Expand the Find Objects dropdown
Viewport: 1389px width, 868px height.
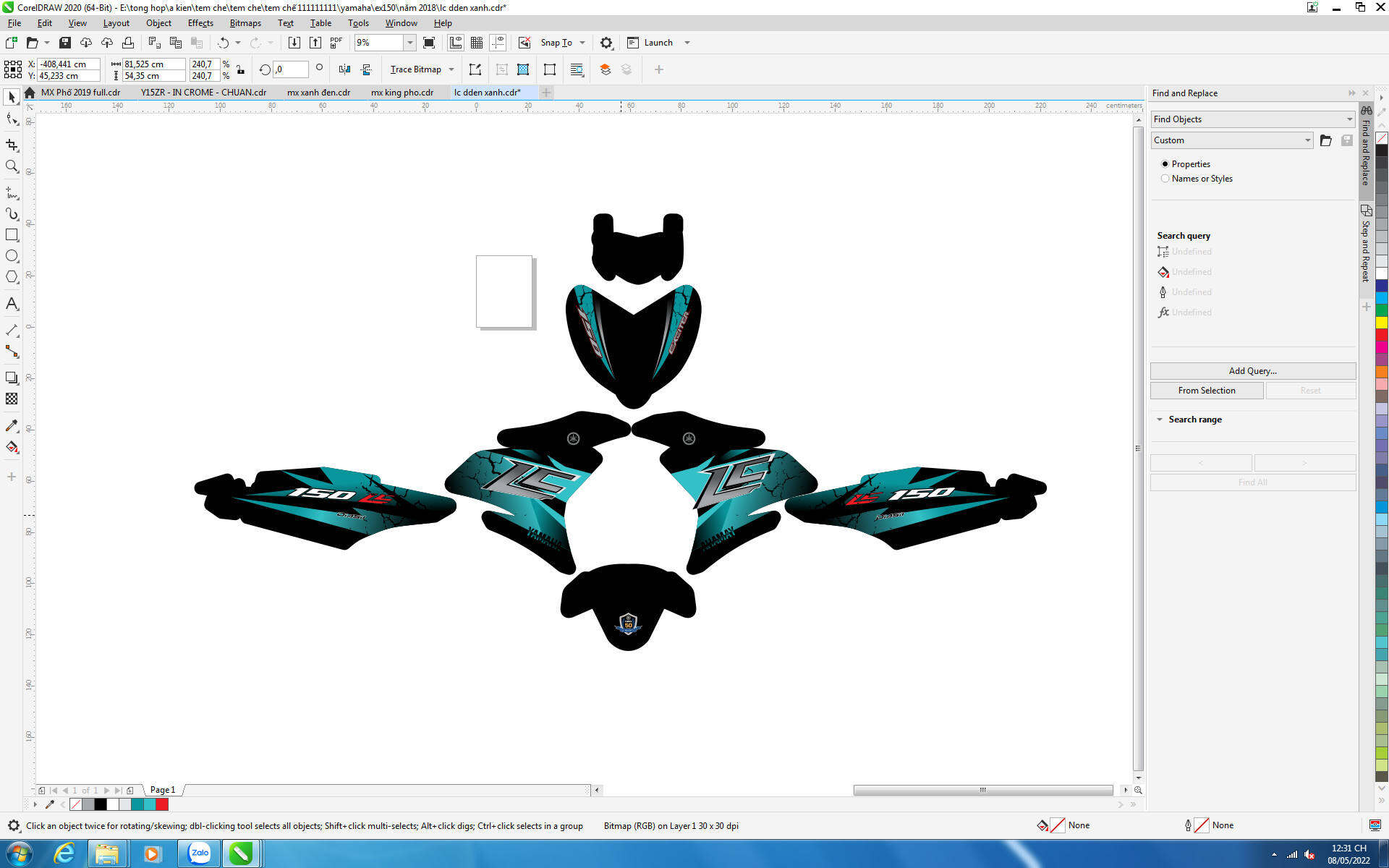[x=1349, y=119]
